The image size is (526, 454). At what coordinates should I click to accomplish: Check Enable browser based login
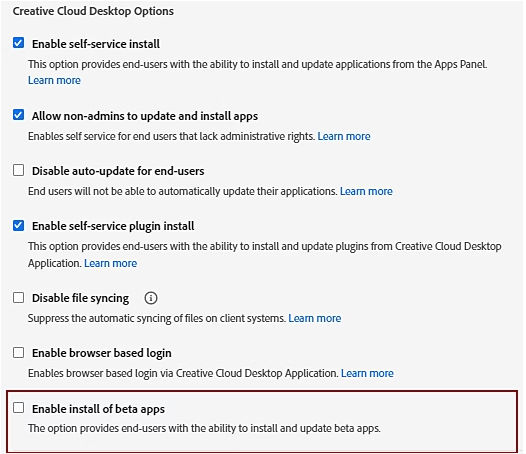pos(18,353)
